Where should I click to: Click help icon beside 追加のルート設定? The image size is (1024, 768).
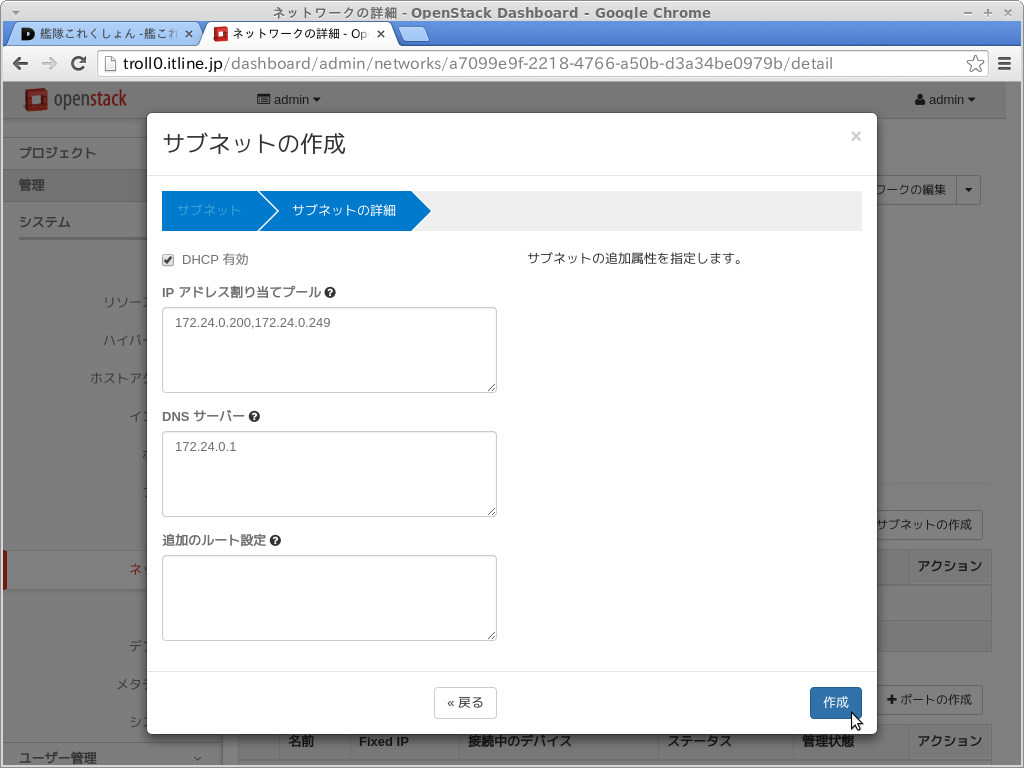[275, 541]
